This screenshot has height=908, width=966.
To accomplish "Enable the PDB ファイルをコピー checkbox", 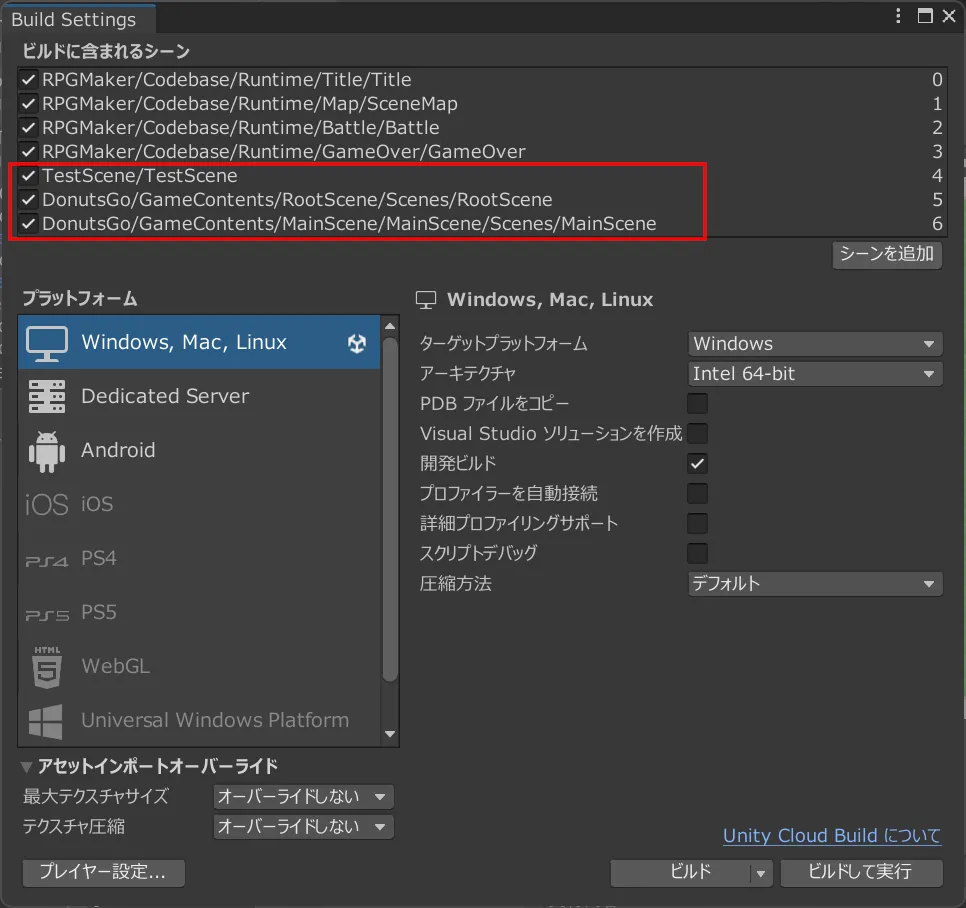I will click(x=697, y=404).
